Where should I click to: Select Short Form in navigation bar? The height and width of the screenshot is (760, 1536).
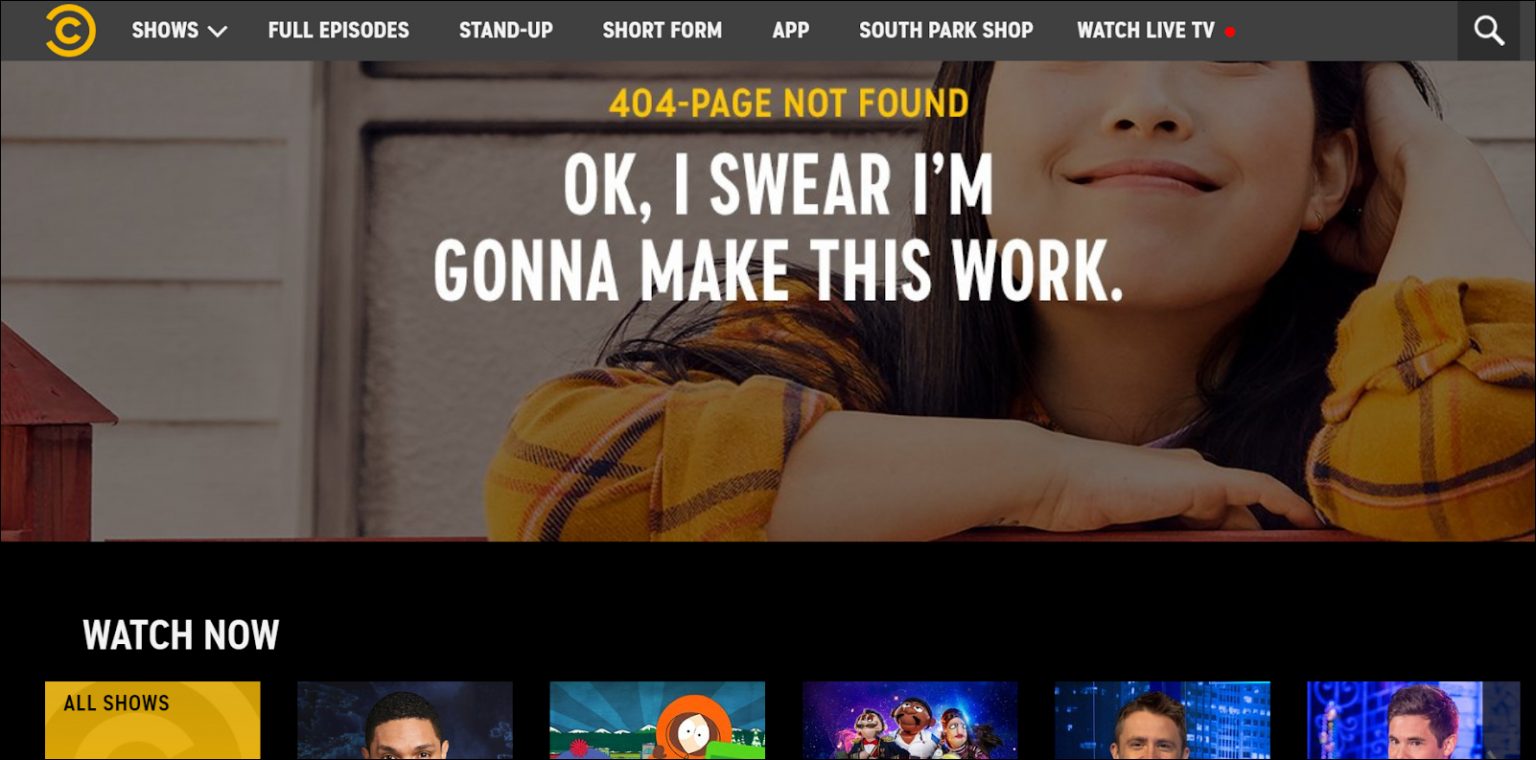point(661,30)
